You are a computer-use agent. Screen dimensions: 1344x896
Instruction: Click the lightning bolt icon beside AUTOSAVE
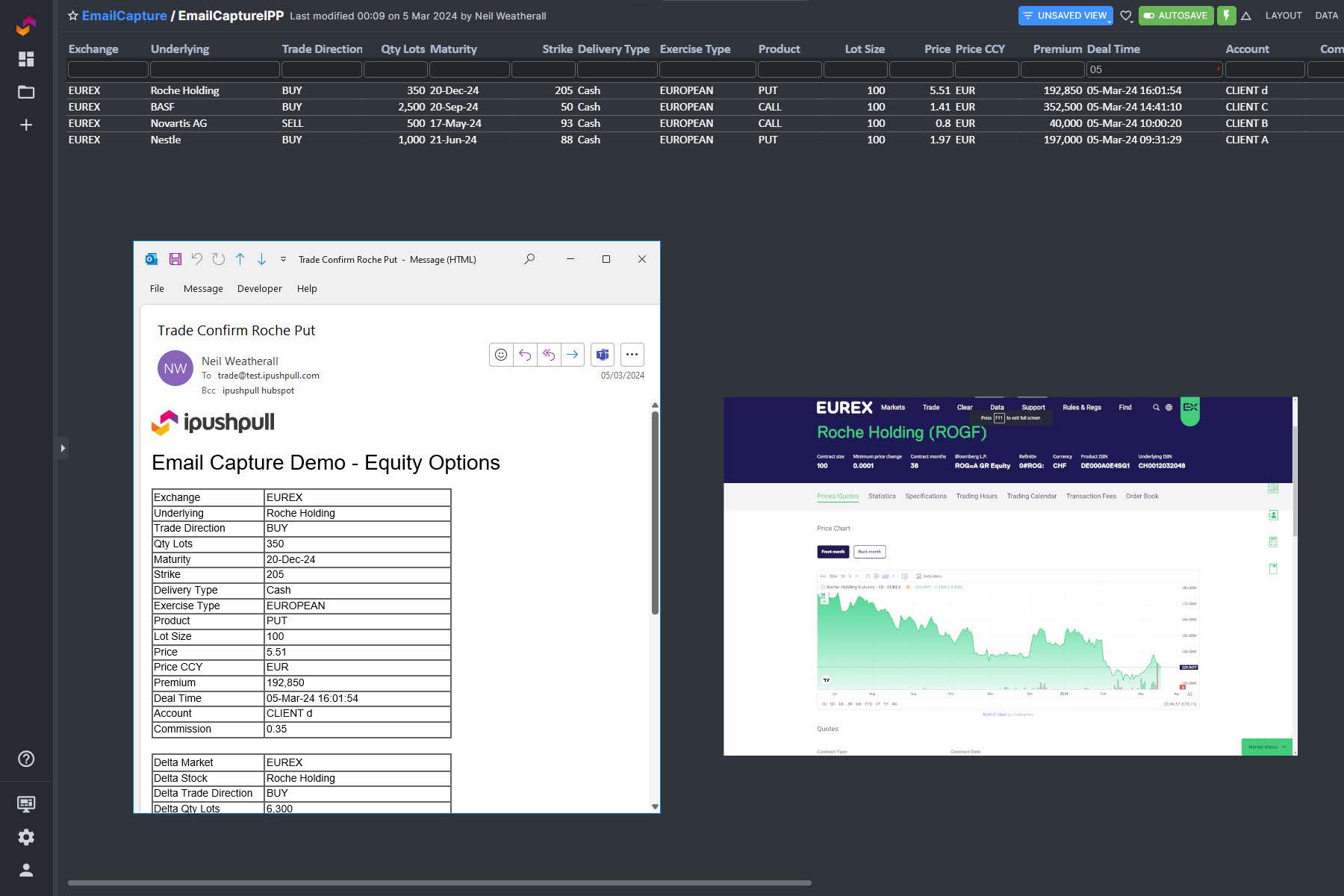pyautogui.click(x=1225, y=15)
